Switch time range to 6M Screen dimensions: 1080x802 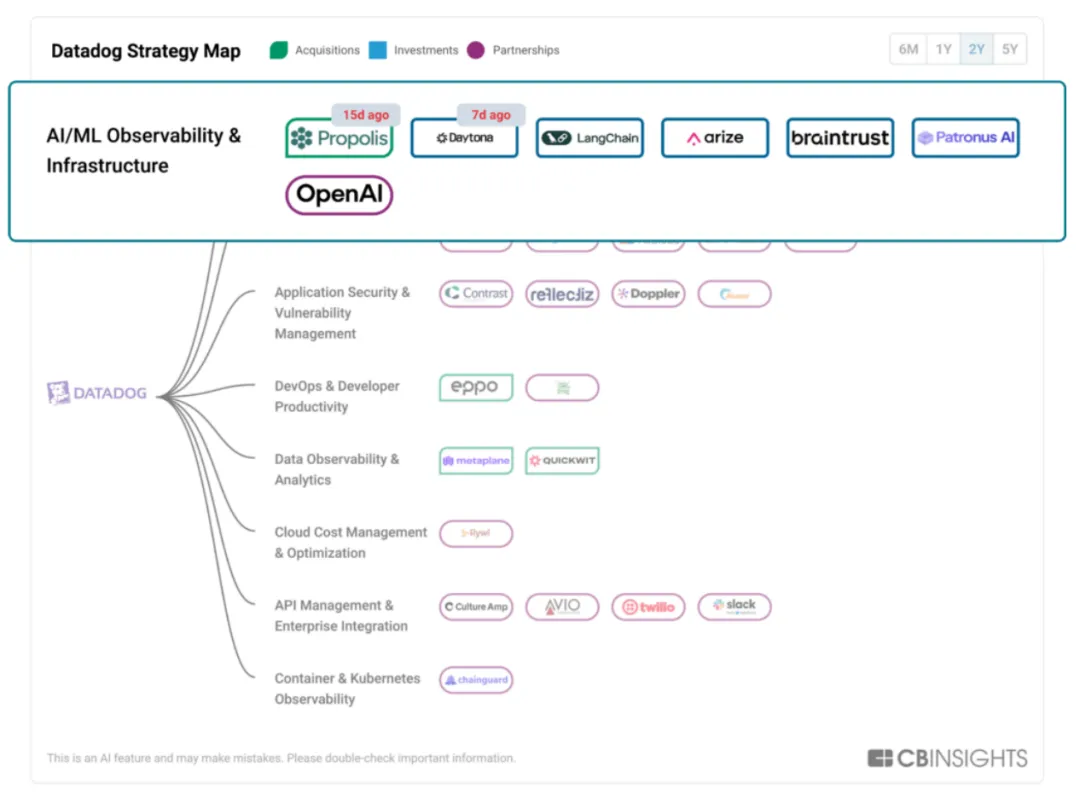pos(908,49)
